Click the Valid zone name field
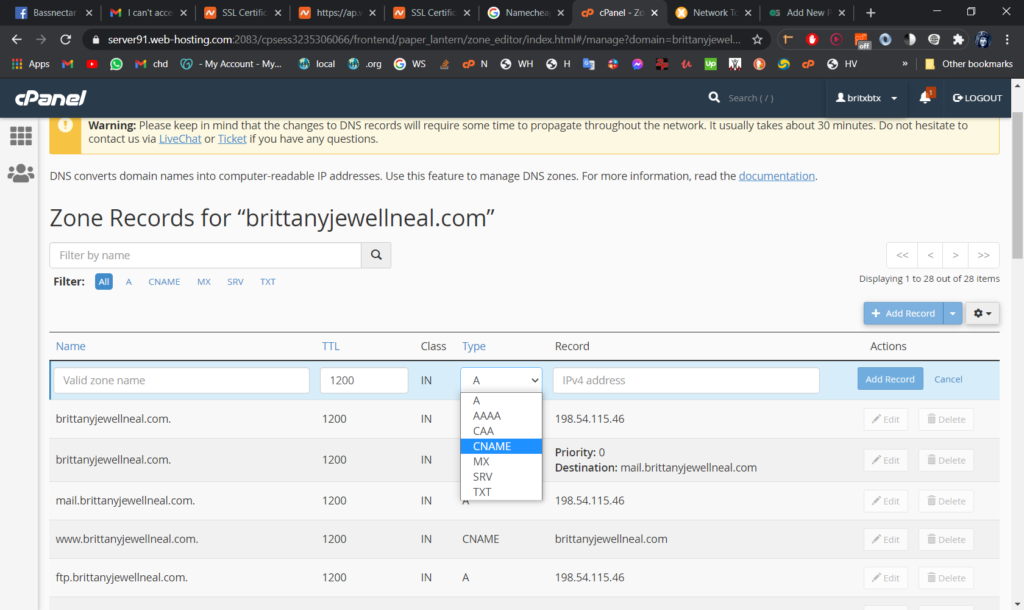1024x610 pixels. point(181,380)
